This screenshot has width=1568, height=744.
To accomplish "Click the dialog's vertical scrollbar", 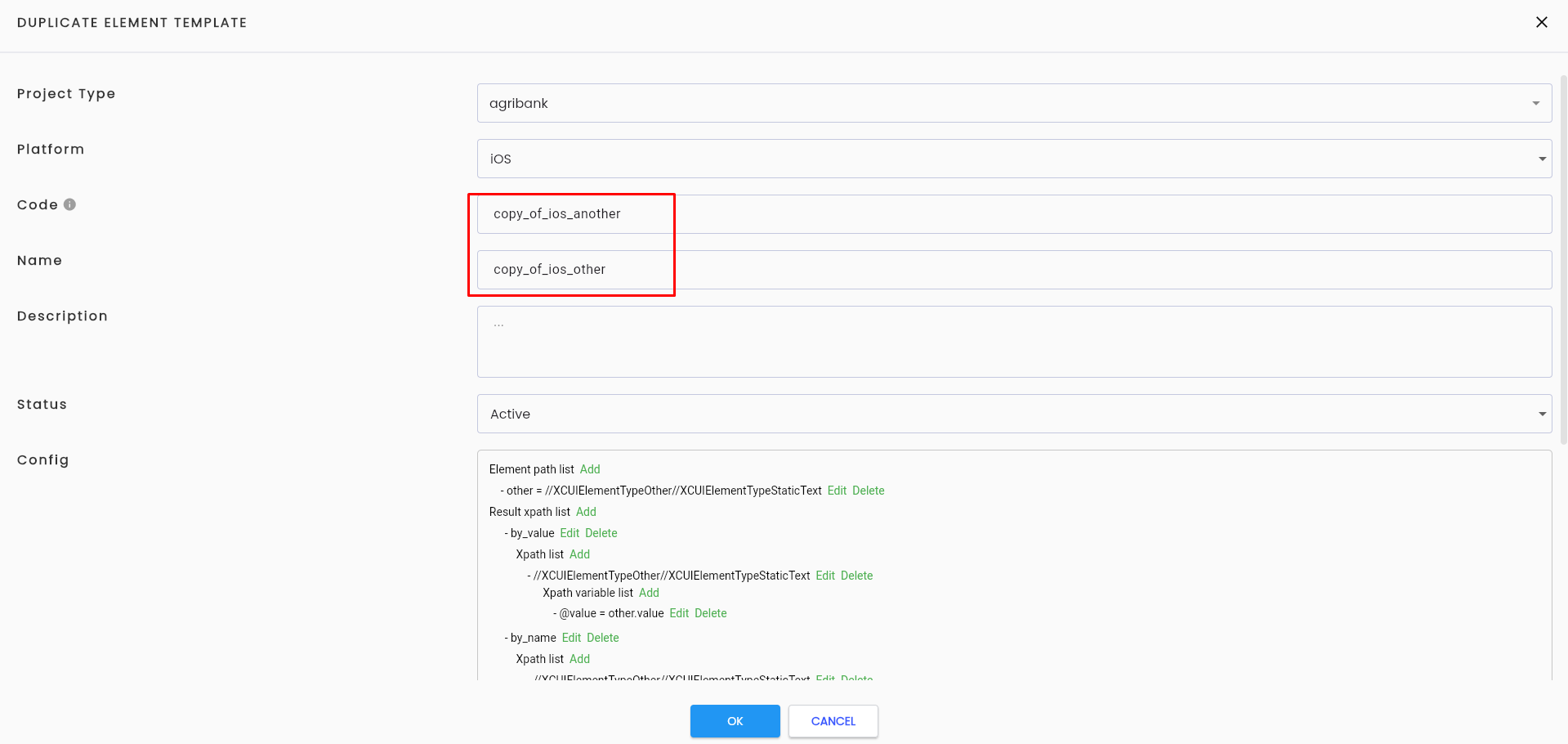I will click(1563, 260).
